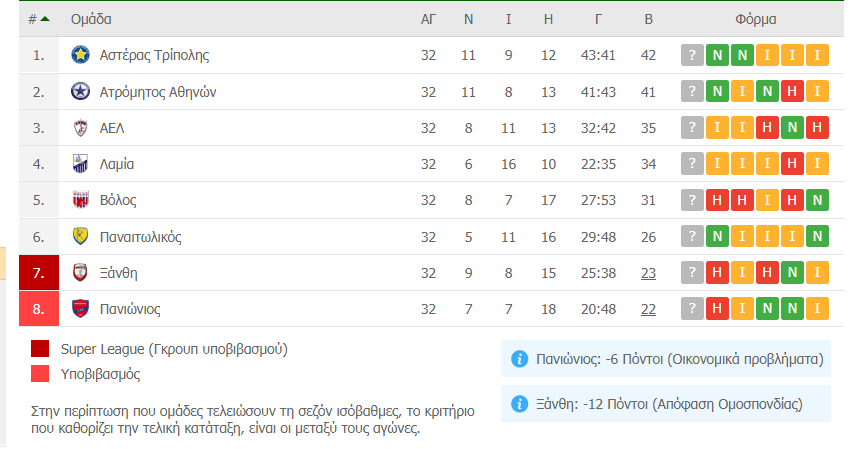The image size is (864, 449).
Task: Click the Βόλος team crest icon
Action: pos(81,200)
